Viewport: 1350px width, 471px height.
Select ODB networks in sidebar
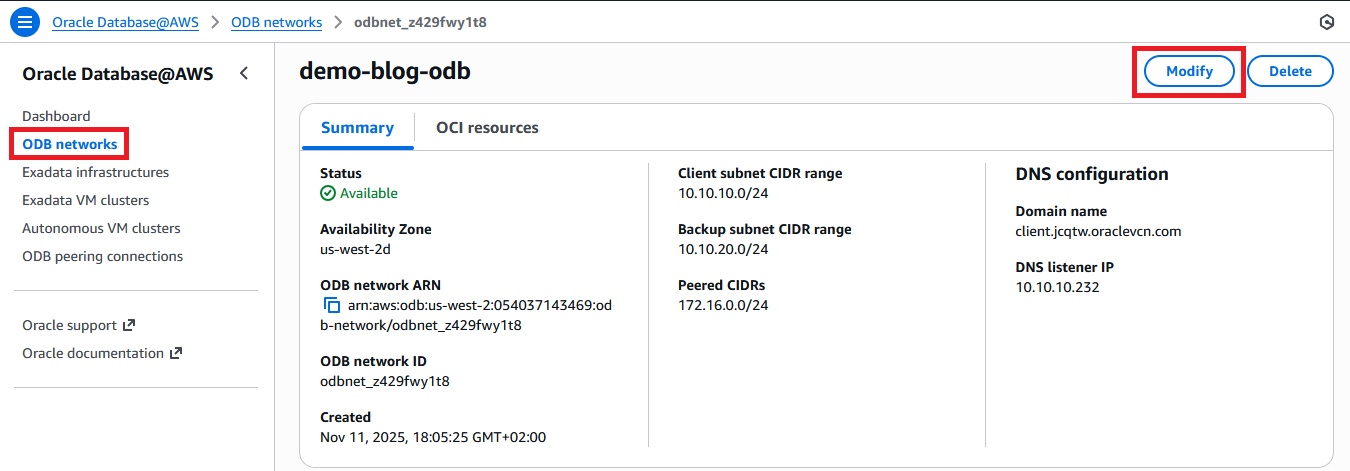point(70,144)
